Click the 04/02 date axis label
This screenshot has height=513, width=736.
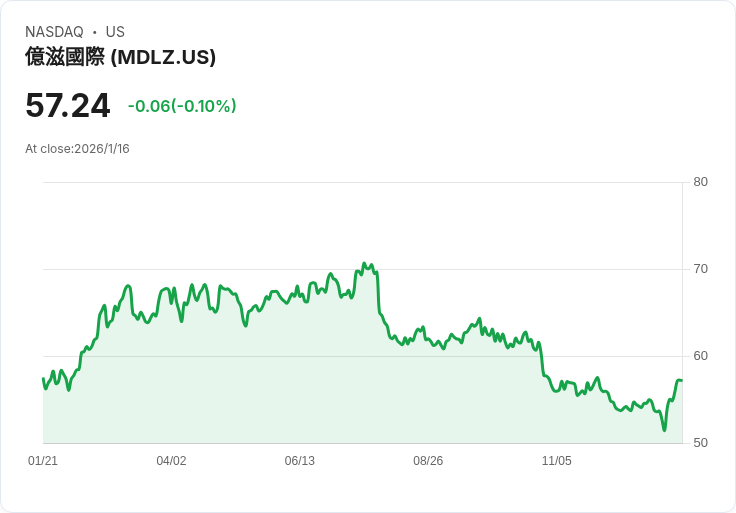pos(171,461)
